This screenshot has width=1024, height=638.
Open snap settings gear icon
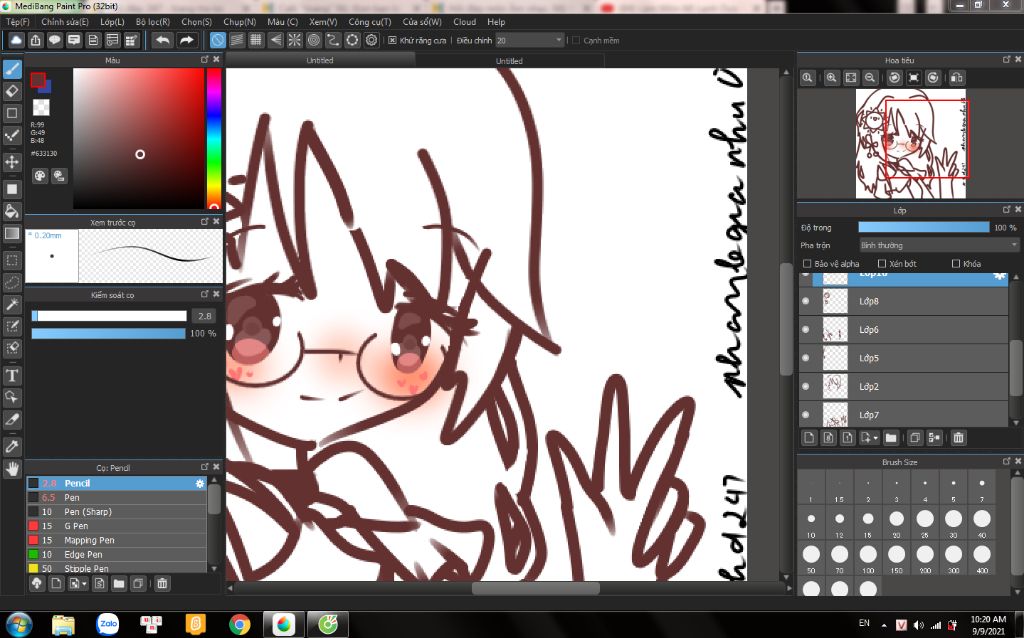[x=372, y=40]
